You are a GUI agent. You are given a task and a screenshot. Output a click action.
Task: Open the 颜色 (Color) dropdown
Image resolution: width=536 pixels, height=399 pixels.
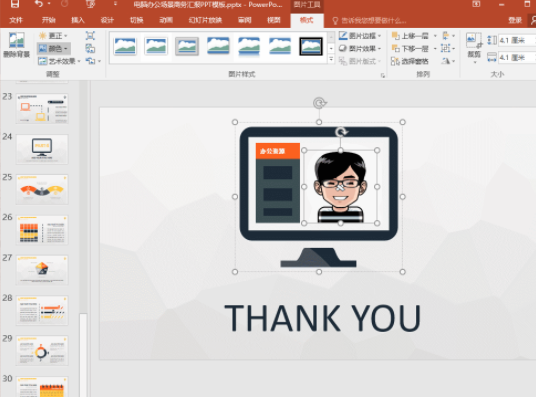point(54,49)
